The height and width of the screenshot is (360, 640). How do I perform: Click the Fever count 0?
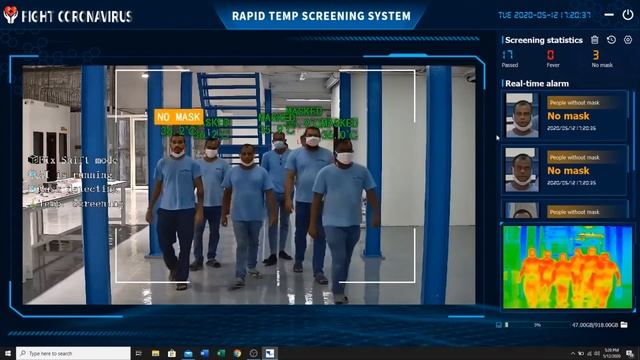551,55
